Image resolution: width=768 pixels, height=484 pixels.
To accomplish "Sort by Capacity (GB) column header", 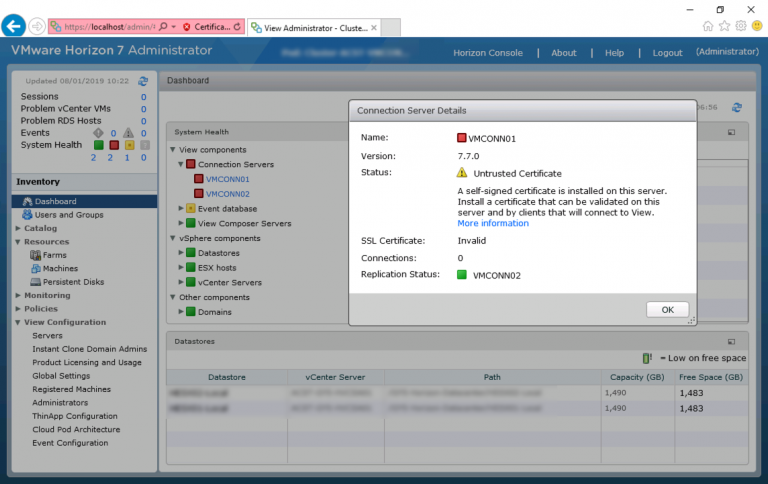I will pos(637,377).
